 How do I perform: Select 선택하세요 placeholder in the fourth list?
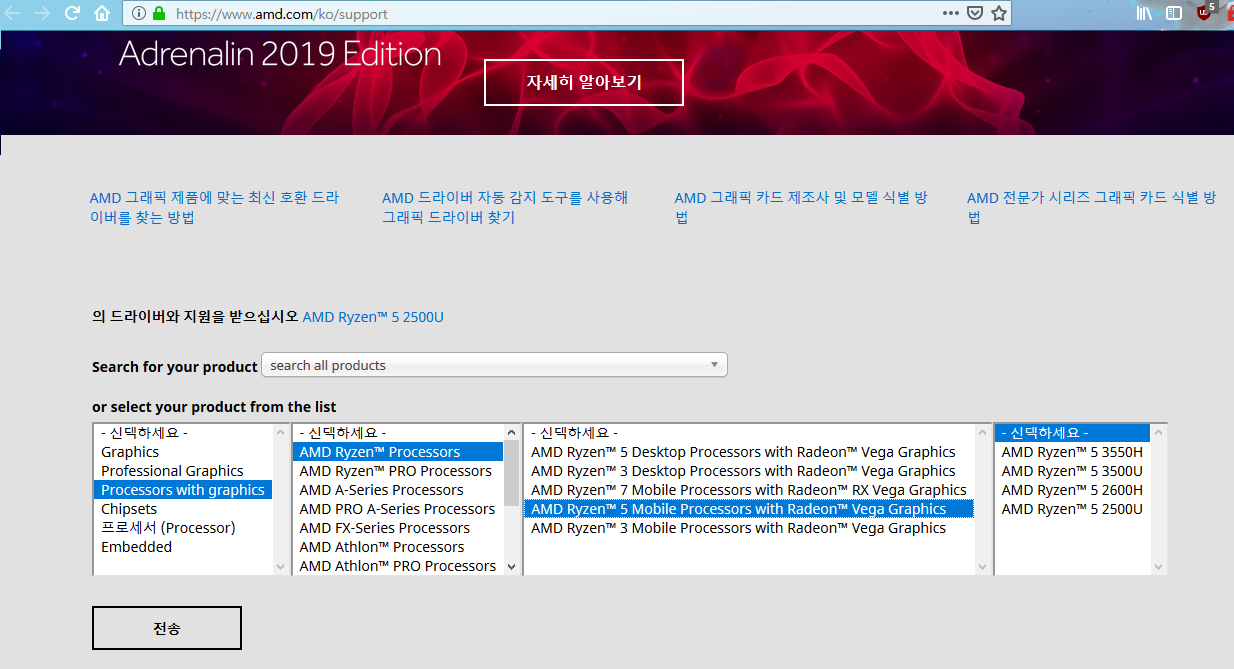point(1072,433)
